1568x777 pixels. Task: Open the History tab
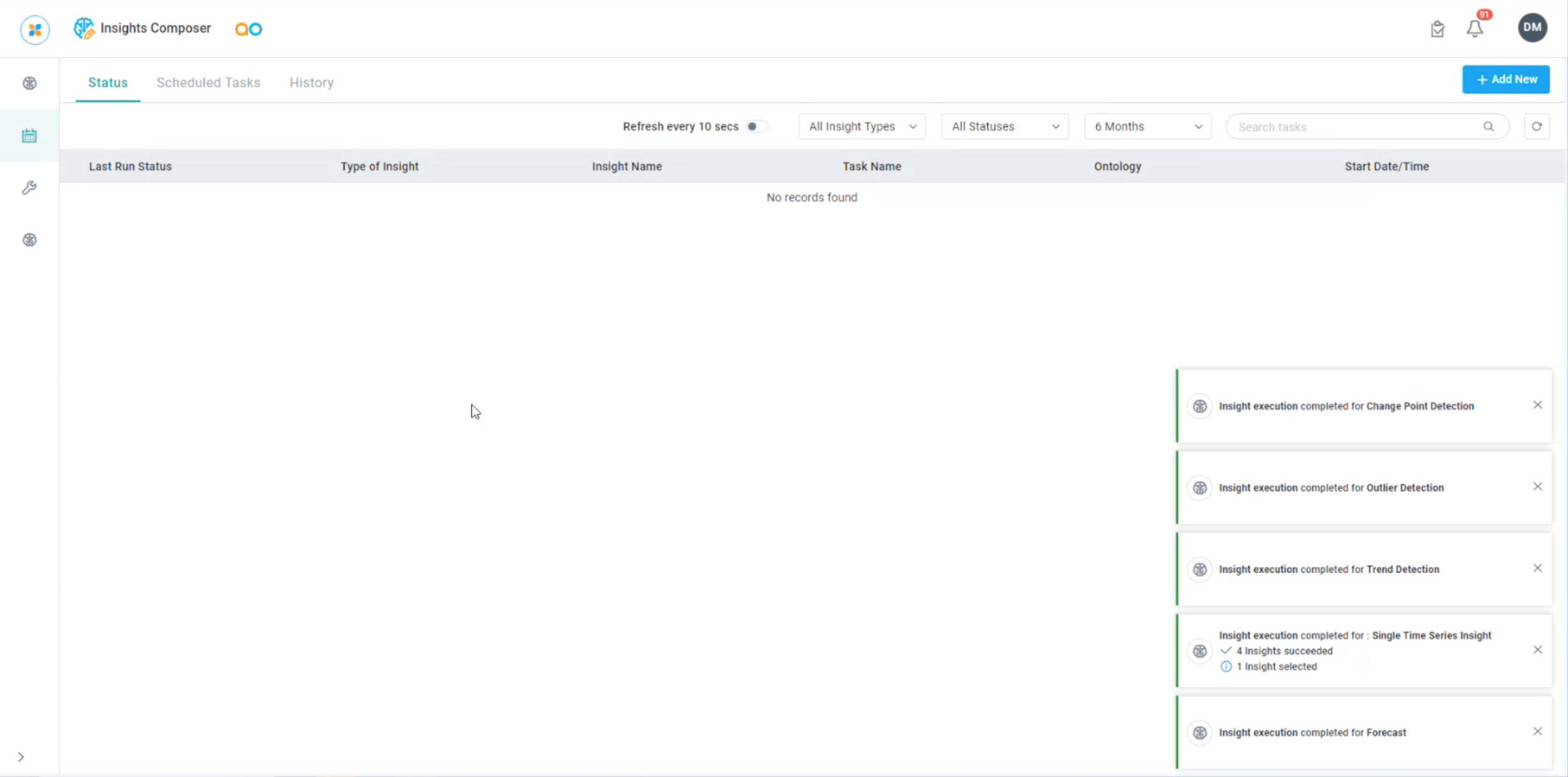[x=311, y=82]
